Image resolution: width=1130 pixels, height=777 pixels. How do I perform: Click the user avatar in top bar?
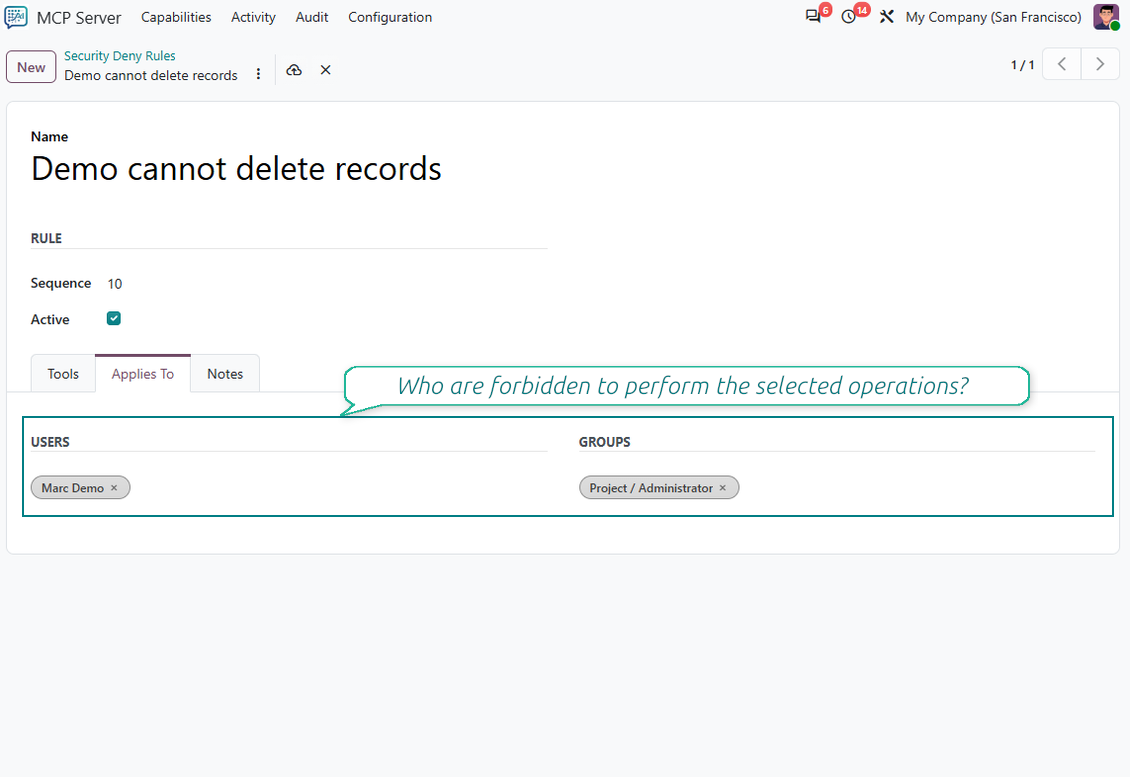(1105, 17)
